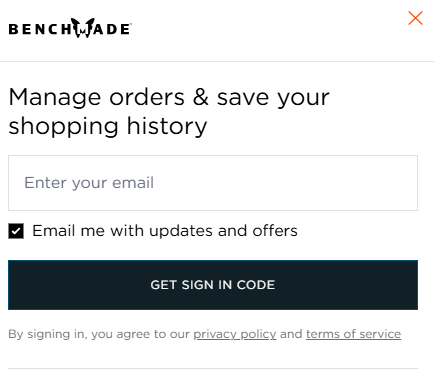Toggle 'Email me with updates and offers' label
The image size is (435, 383).
point(165,231)
